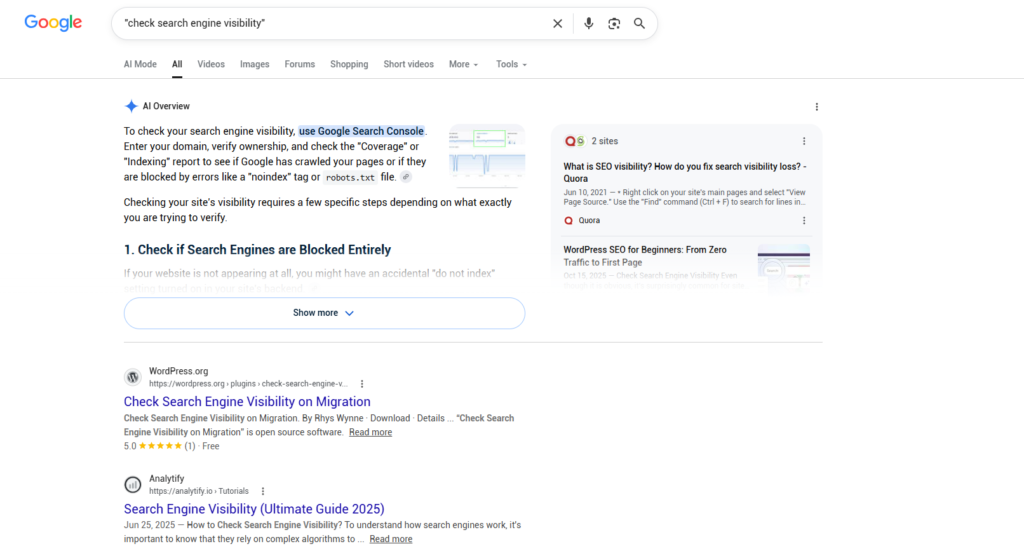The width and height of the screenshot is (1024, 551).
Task: Click the WordPress.org site name
Action: 178,371
